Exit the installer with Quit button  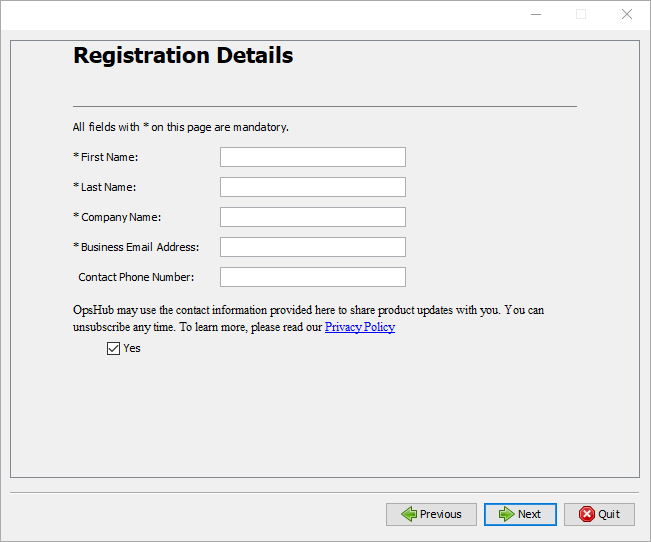tap(599, 514)
